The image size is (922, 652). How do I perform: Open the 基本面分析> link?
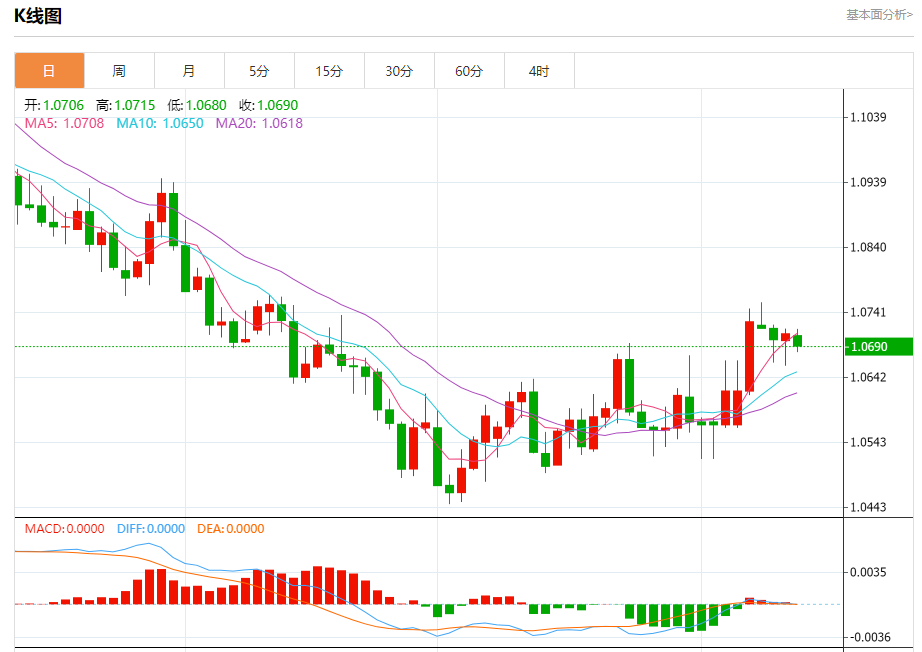pos(879,15)
